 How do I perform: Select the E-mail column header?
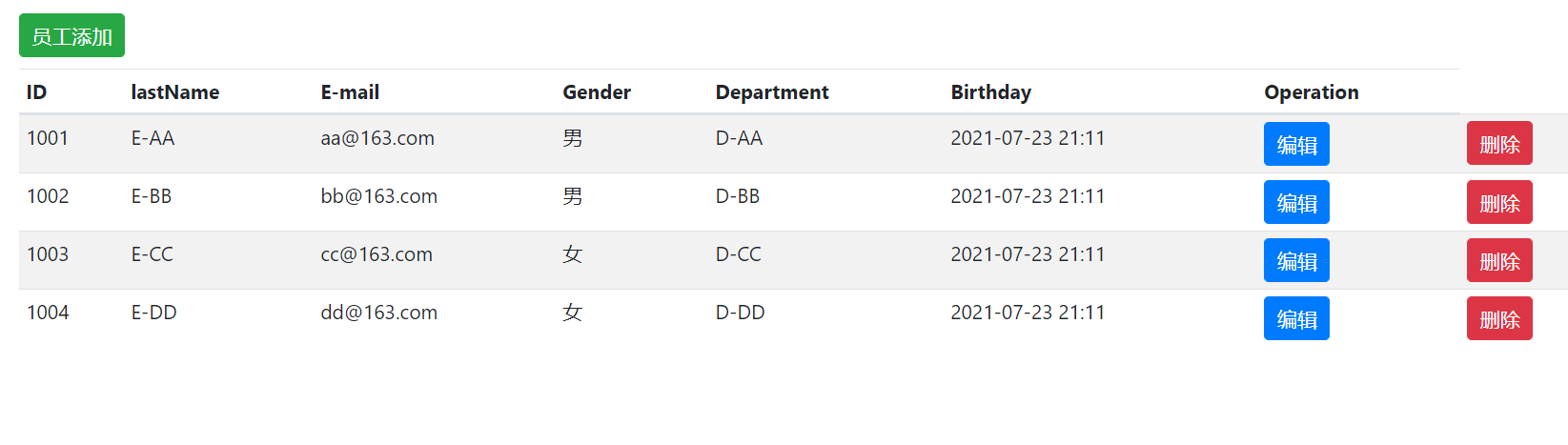coord(350,92)
